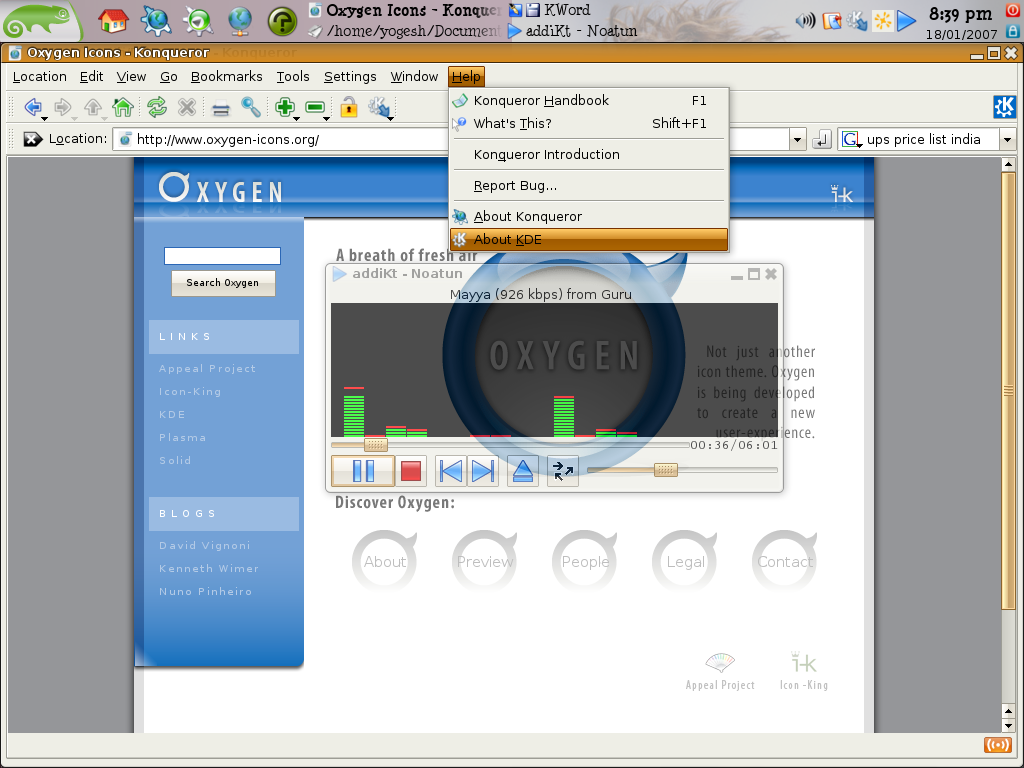Open Back button history dropdown arrow
Viewport: 1024px width, 768px height.
tap(44, 118)
